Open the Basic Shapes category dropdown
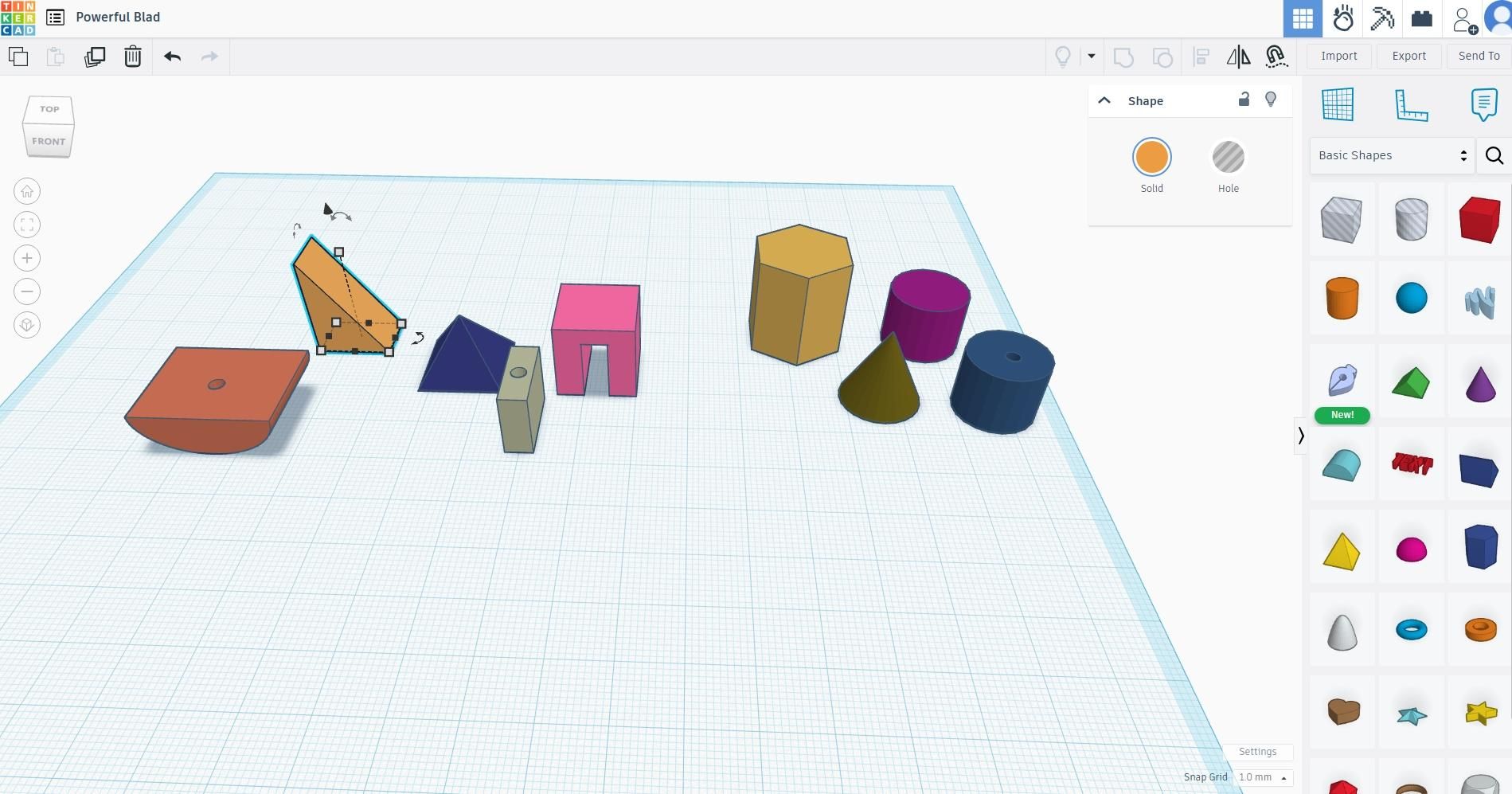 tap(1393, 155)
